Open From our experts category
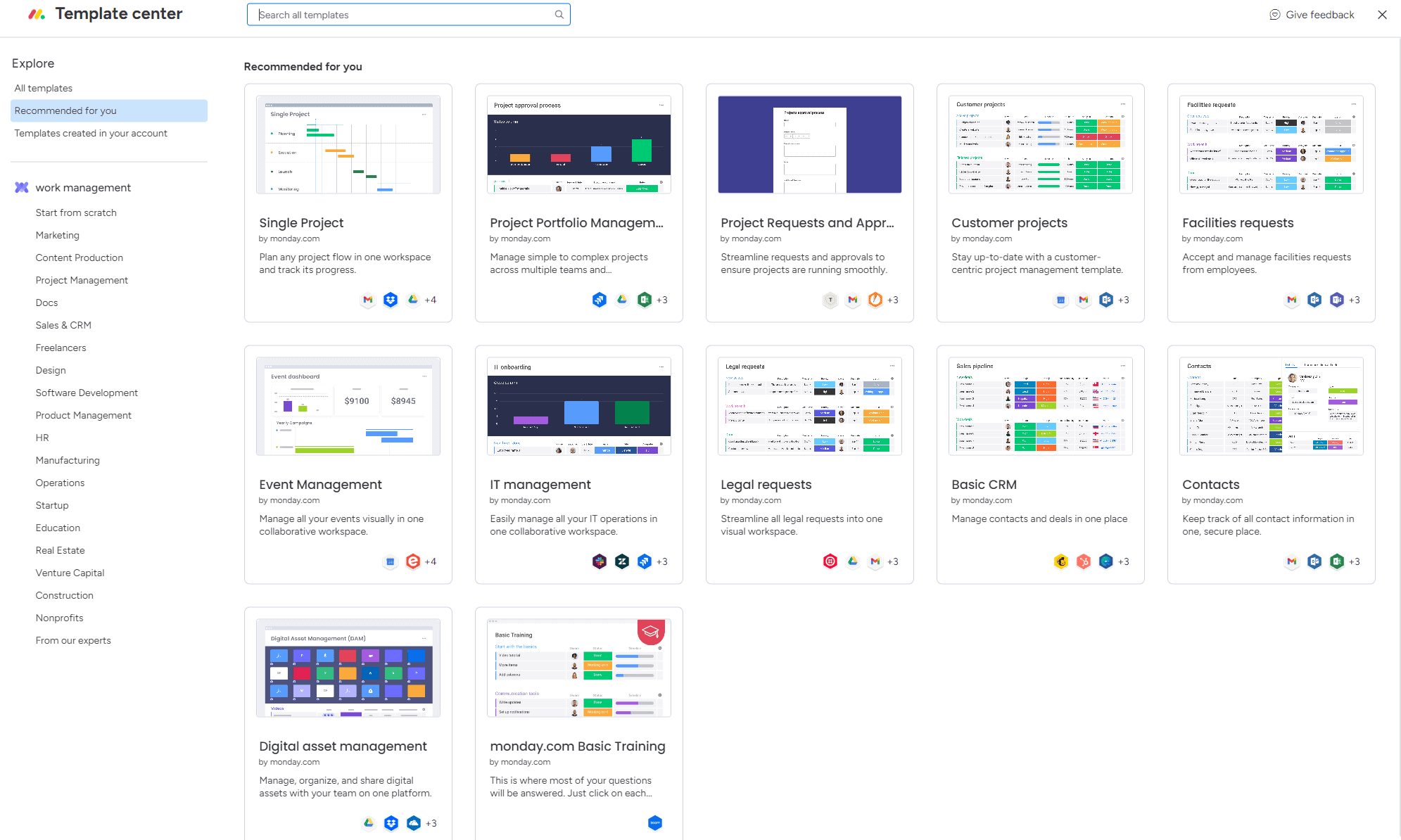The height and width of the screenshot is (840, 1401). click(x=73, y=640)
